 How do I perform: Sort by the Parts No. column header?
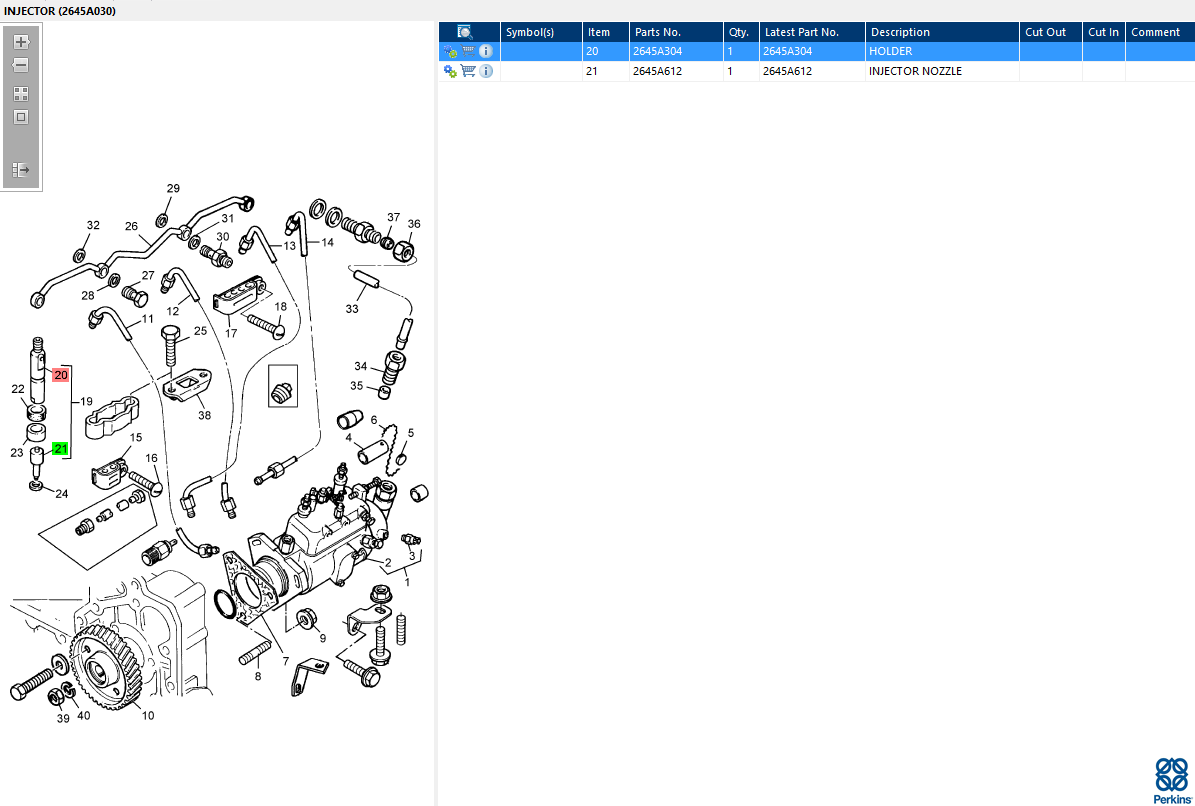point(676,32)
